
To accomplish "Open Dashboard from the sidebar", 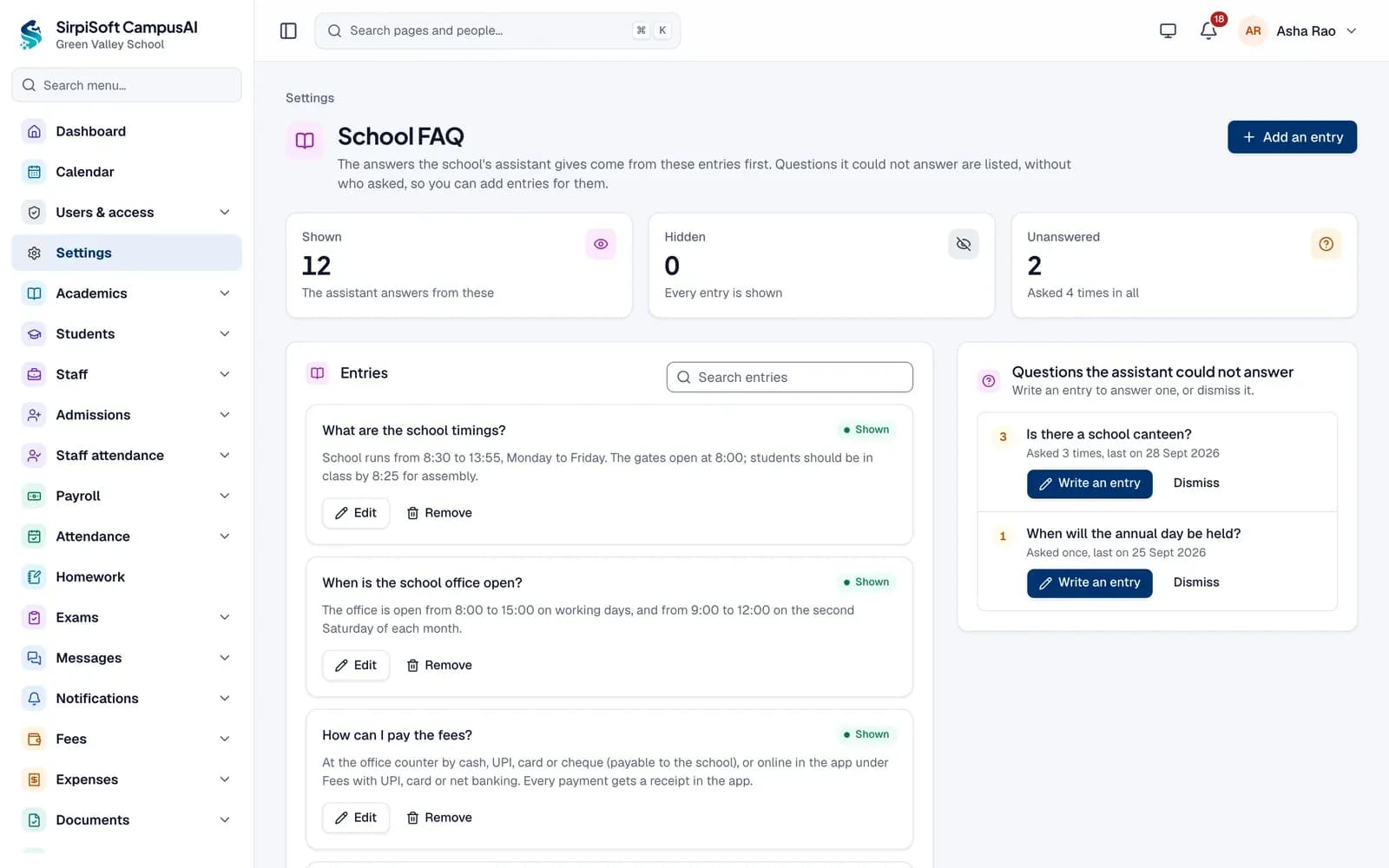I will [x=127, y=131].
